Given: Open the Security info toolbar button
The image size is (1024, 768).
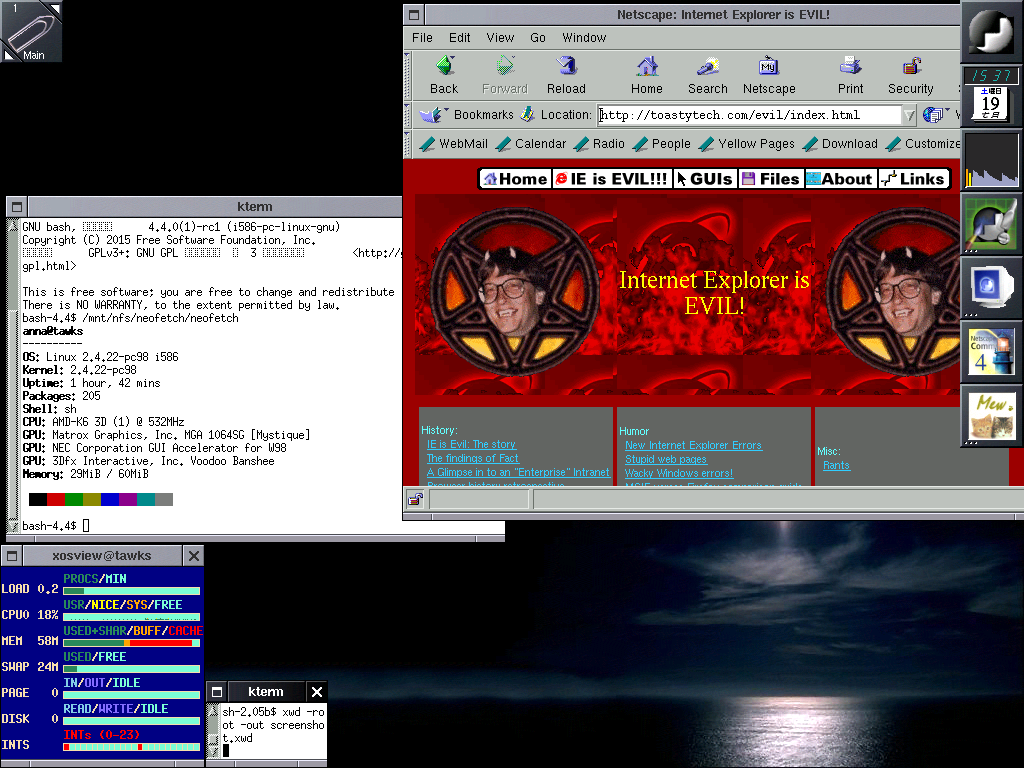Looking at the screenshot, I should pos(910,75).
